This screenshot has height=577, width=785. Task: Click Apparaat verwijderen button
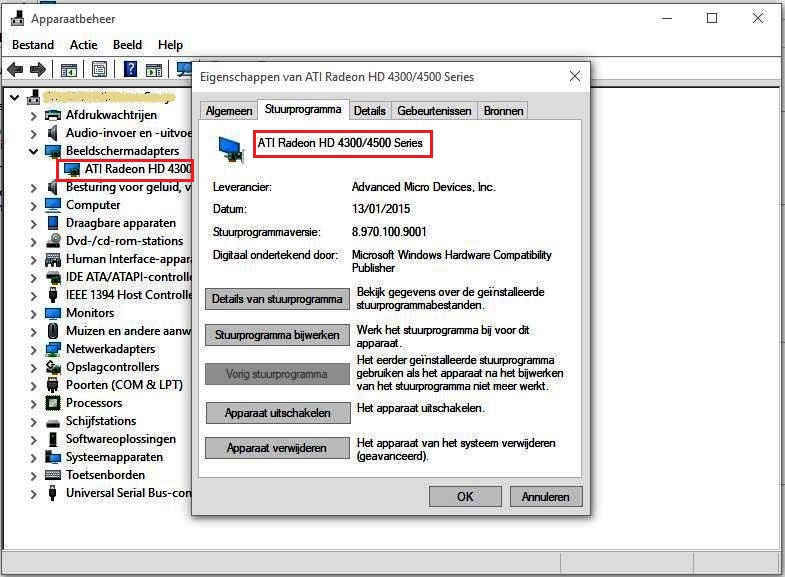point(277,448)
